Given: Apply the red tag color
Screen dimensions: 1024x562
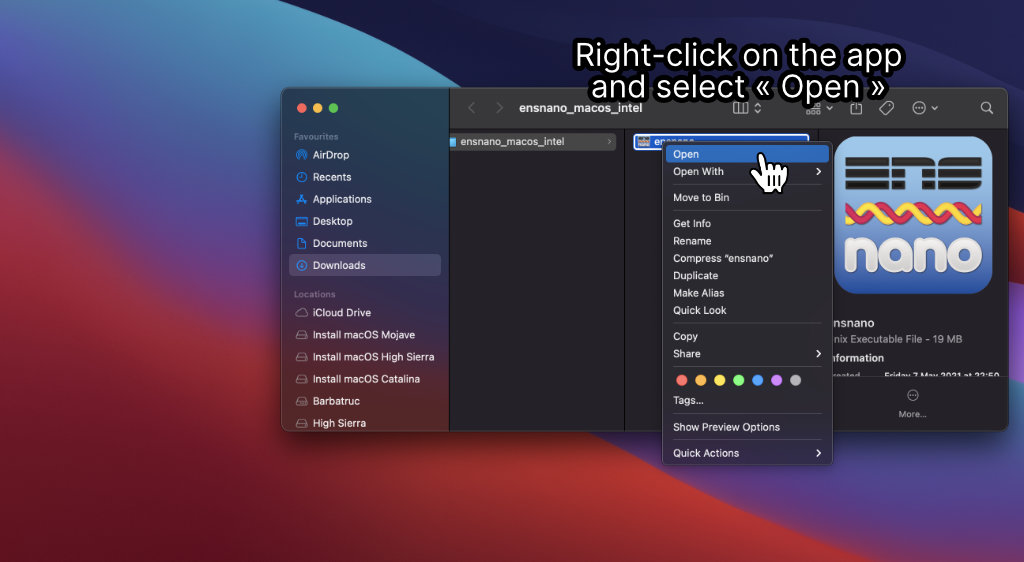Looking at the screenshot, I should coord(682,381).
